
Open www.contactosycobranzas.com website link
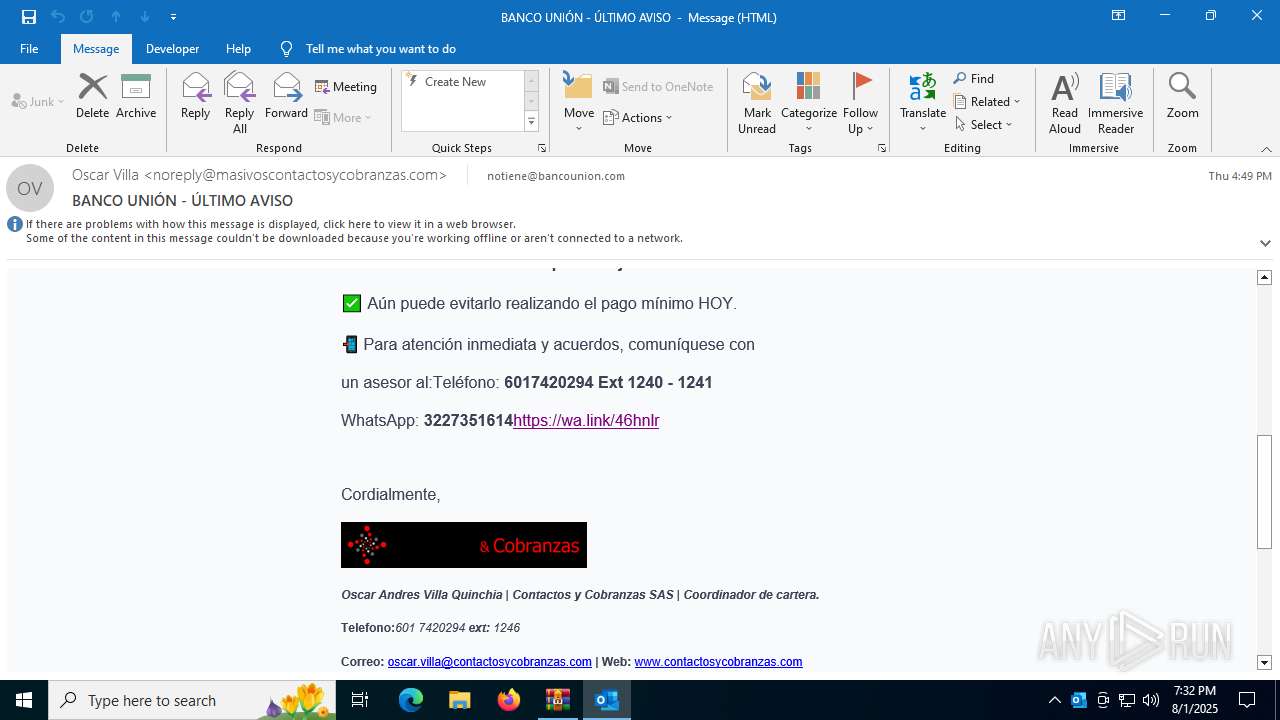pos(718,662)
